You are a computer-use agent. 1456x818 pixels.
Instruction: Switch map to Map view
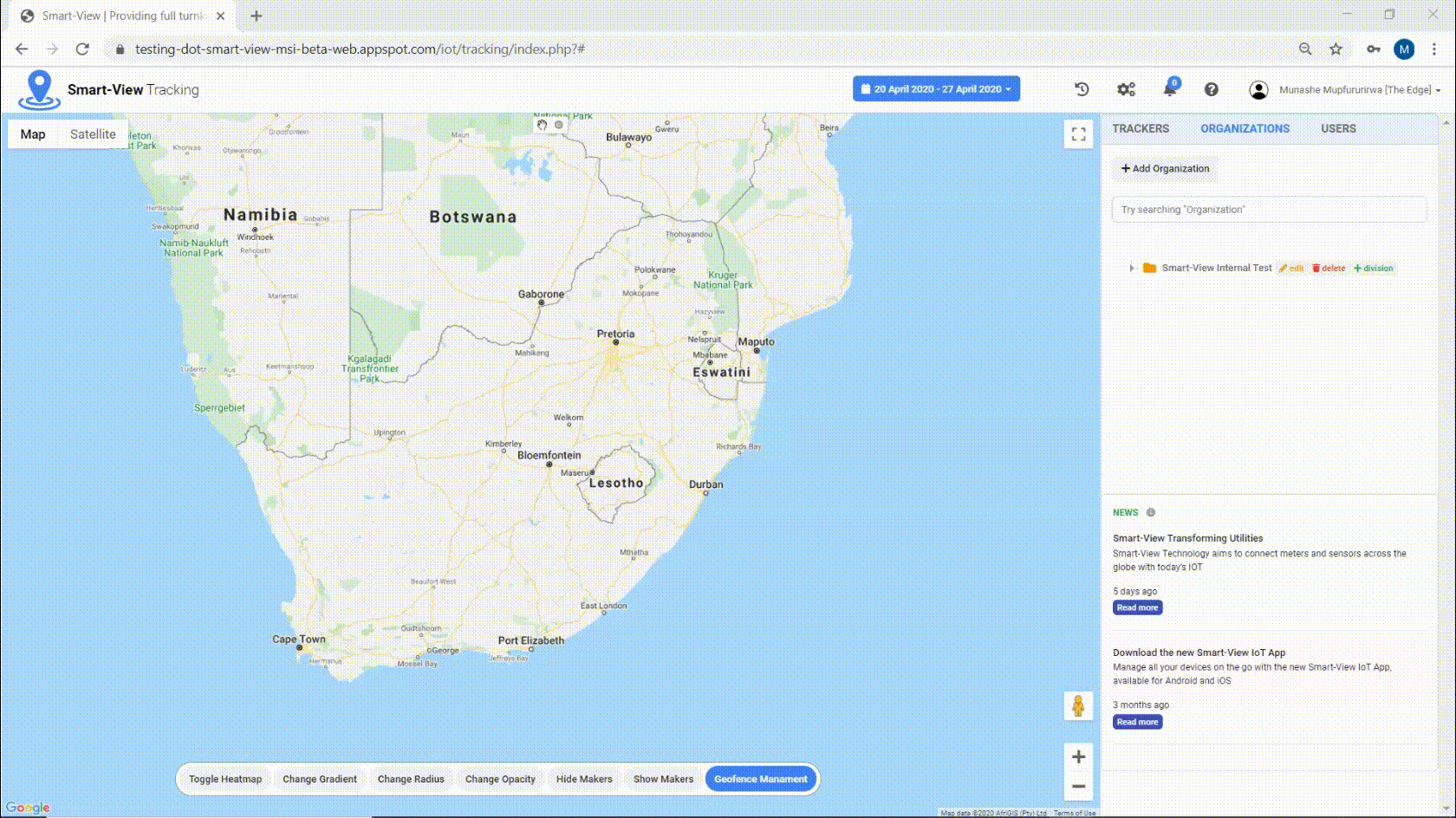(x=33, y=134)
